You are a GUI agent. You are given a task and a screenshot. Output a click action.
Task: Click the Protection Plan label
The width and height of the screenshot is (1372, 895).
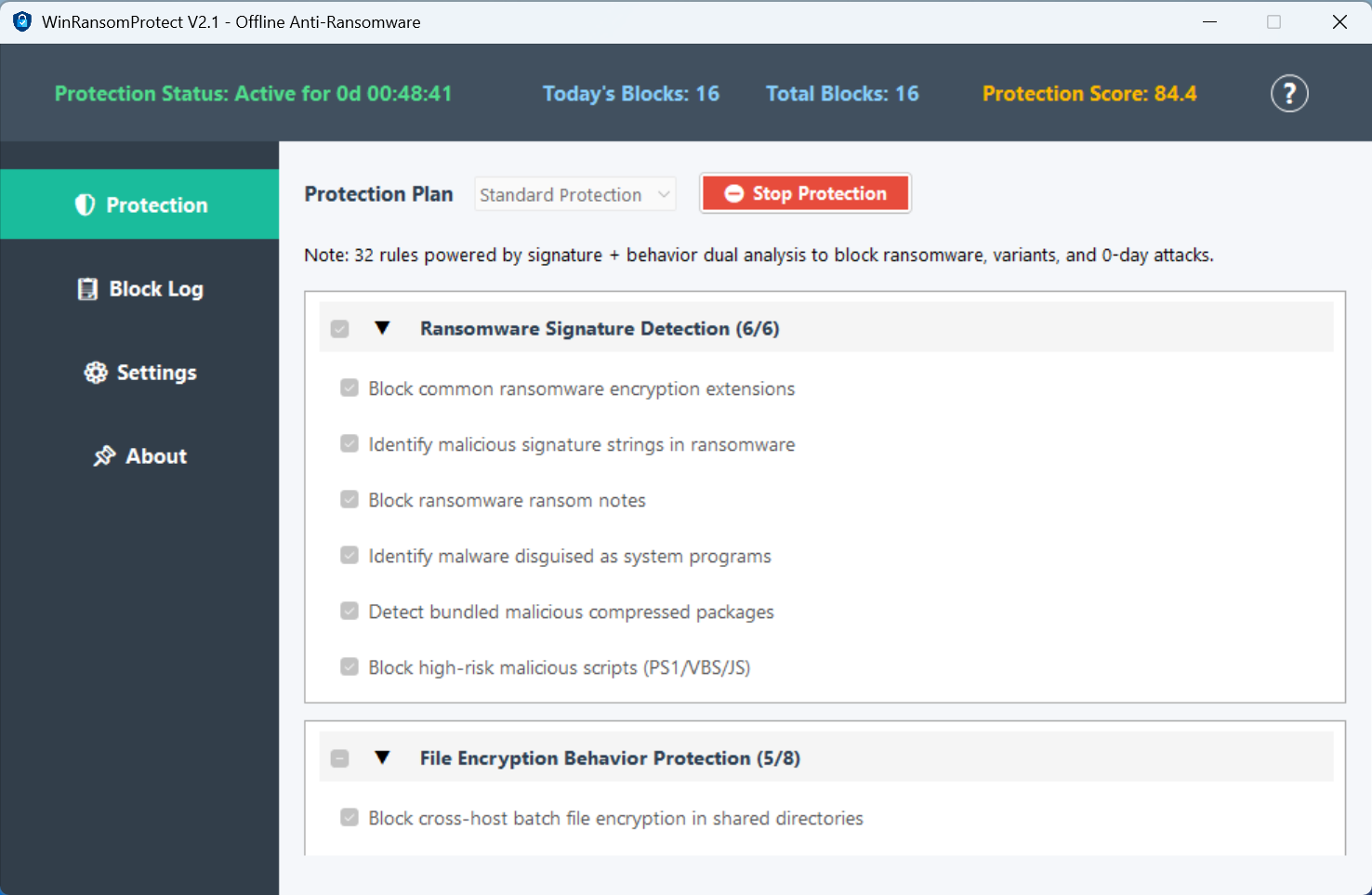point(378,194)
